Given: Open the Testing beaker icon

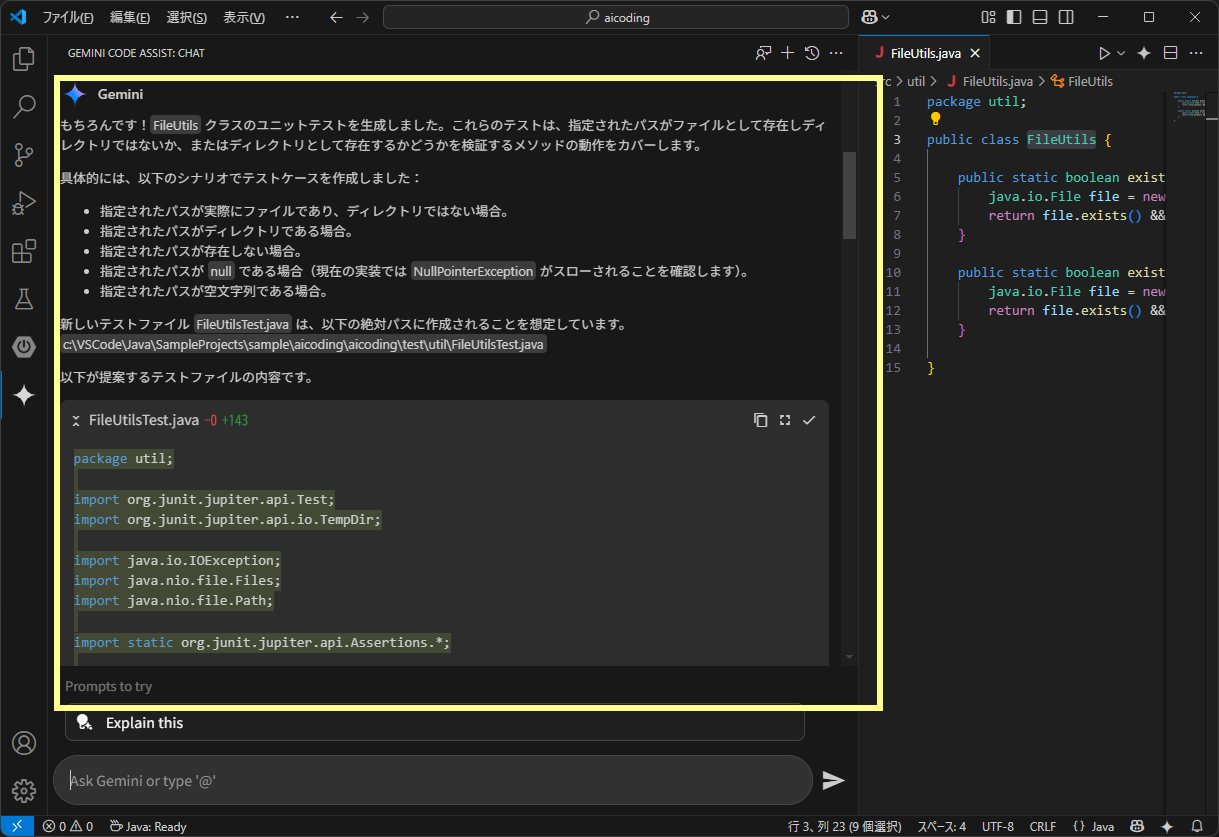Looking at the screenshot, I should (24, 299).
